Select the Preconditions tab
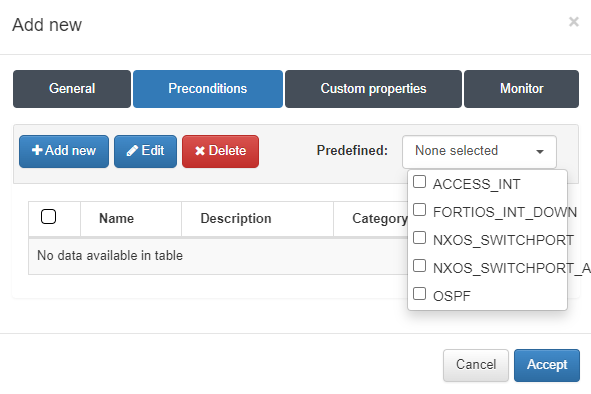This screenshot has height=394, width=591. pos(208,89)
